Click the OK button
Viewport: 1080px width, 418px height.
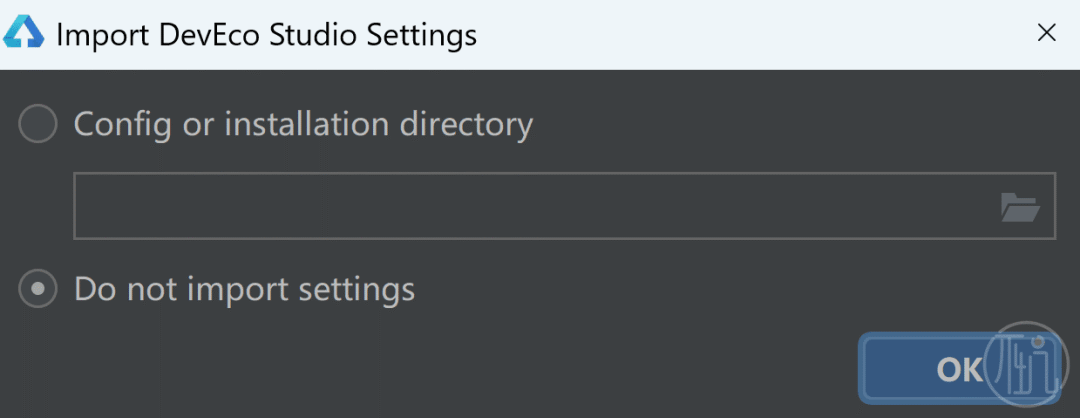pyautogui.click(x=959, y=368)
